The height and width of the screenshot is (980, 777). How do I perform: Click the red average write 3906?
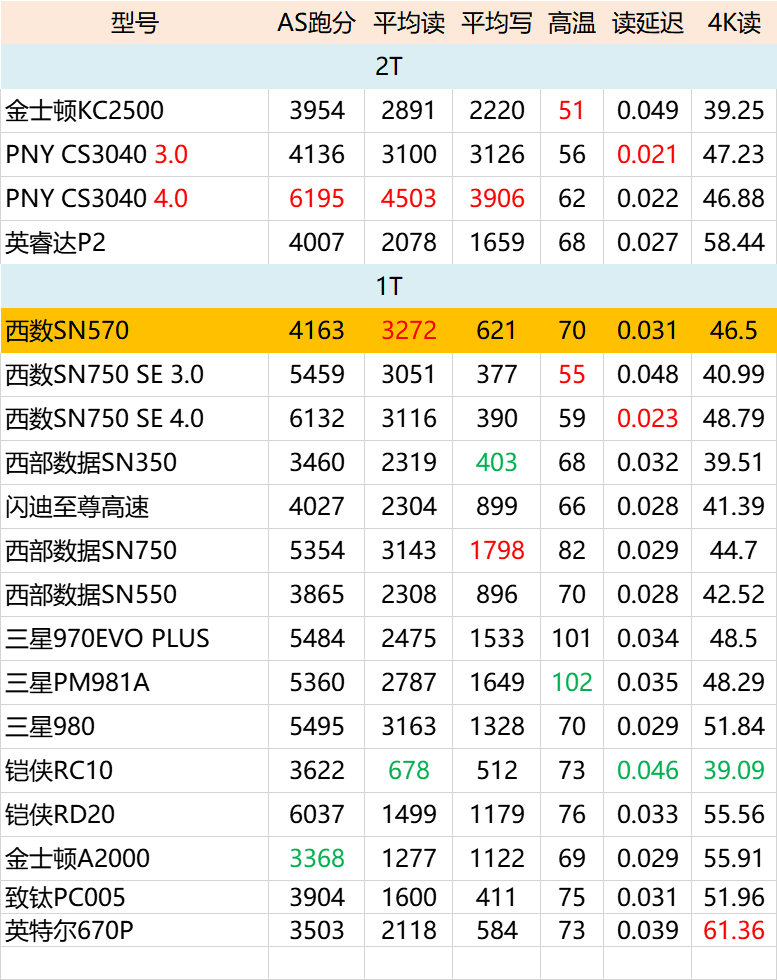(x=496, y=199)
